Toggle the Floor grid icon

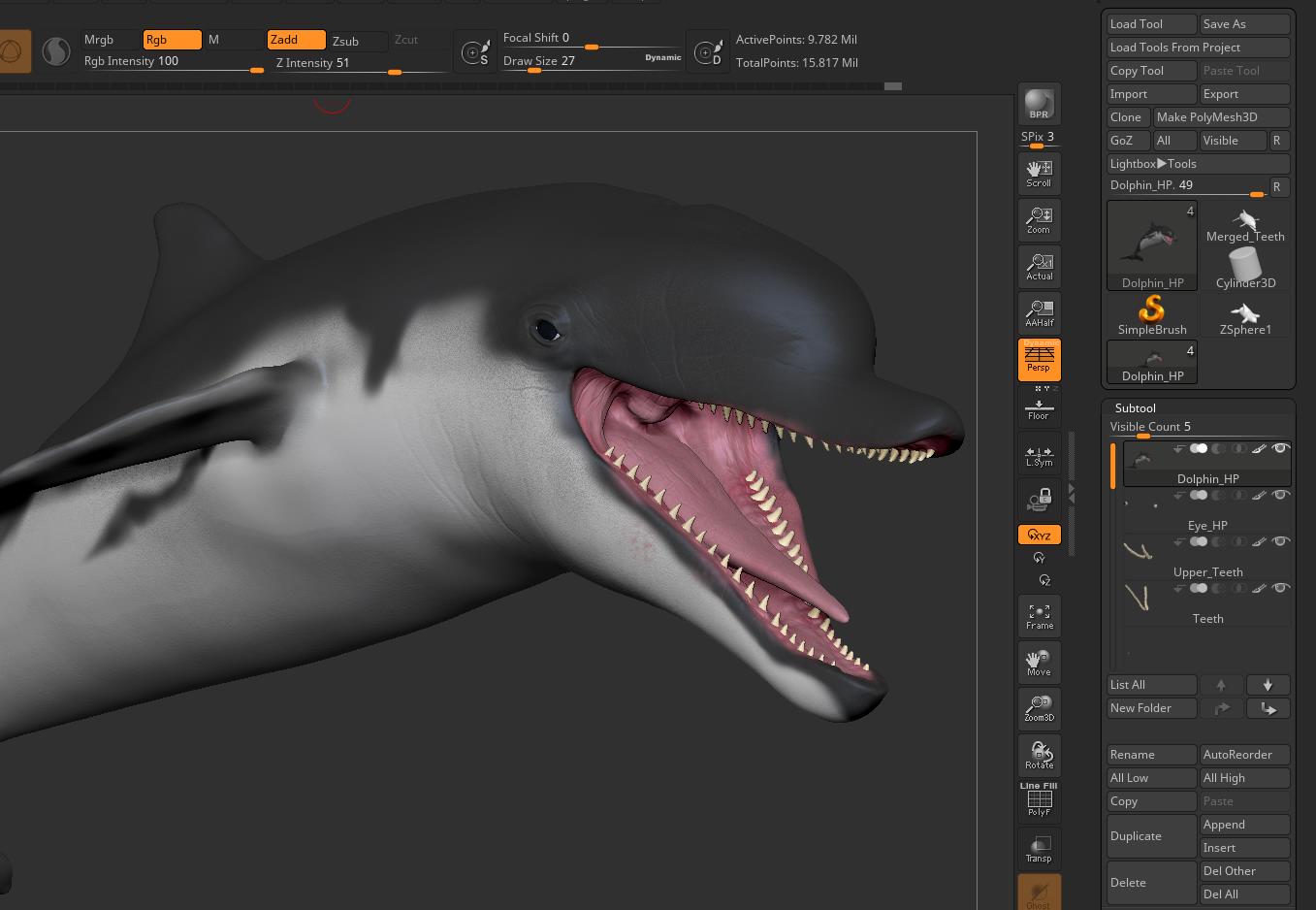click(1039, 408)
